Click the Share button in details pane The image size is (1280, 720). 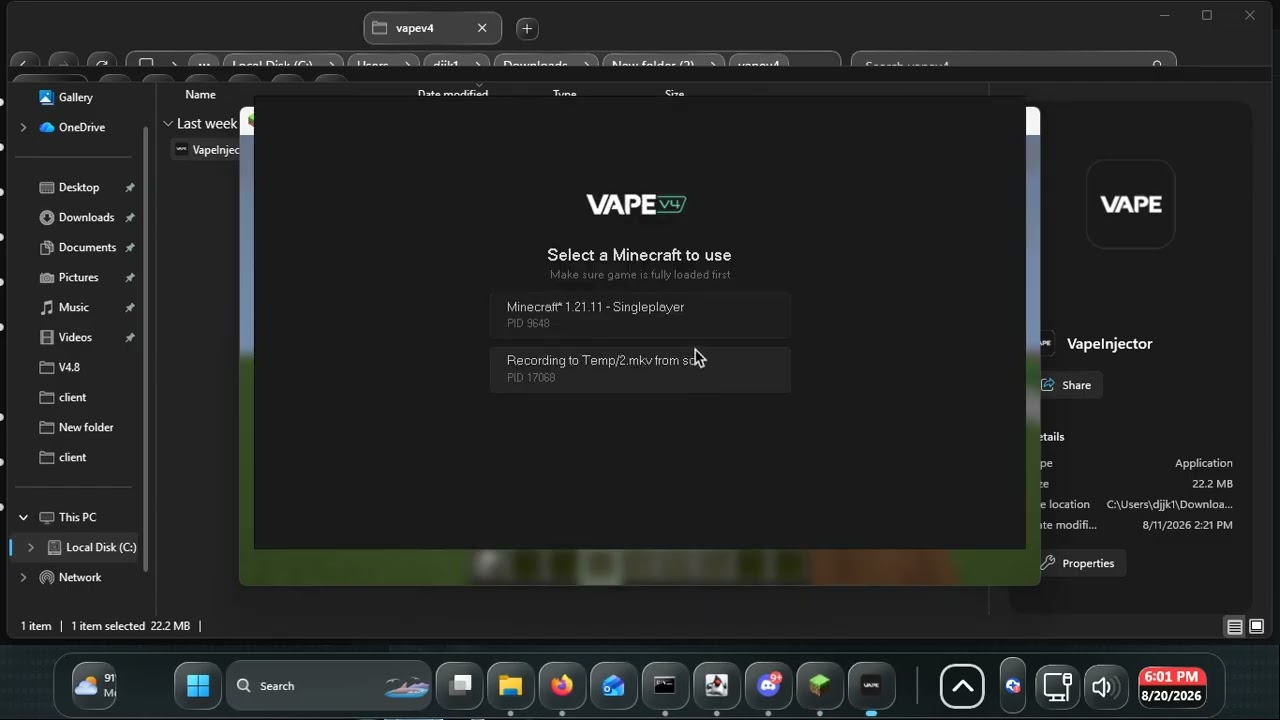tap(1066, 385)
